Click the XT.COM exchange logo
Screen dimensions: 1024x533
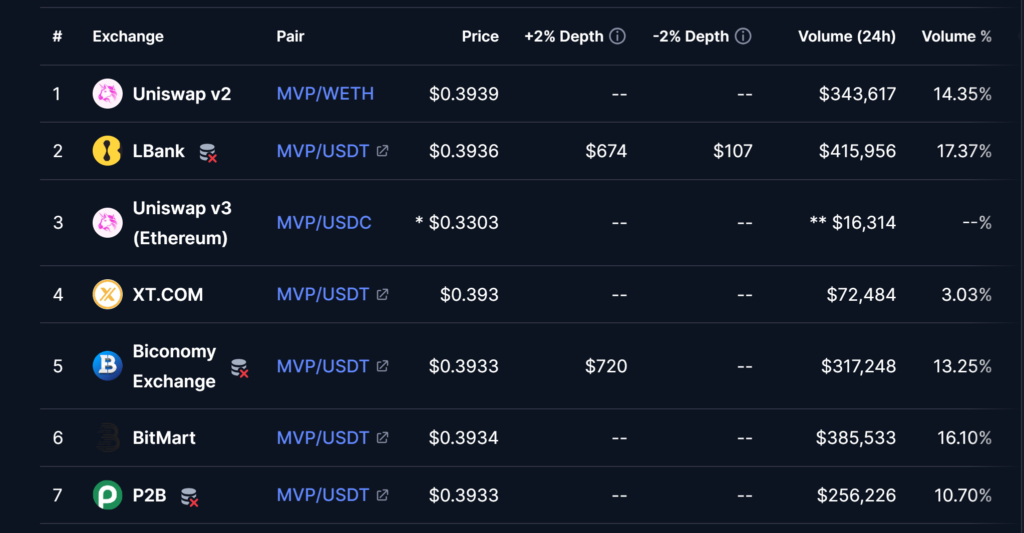tap(107, 294)
